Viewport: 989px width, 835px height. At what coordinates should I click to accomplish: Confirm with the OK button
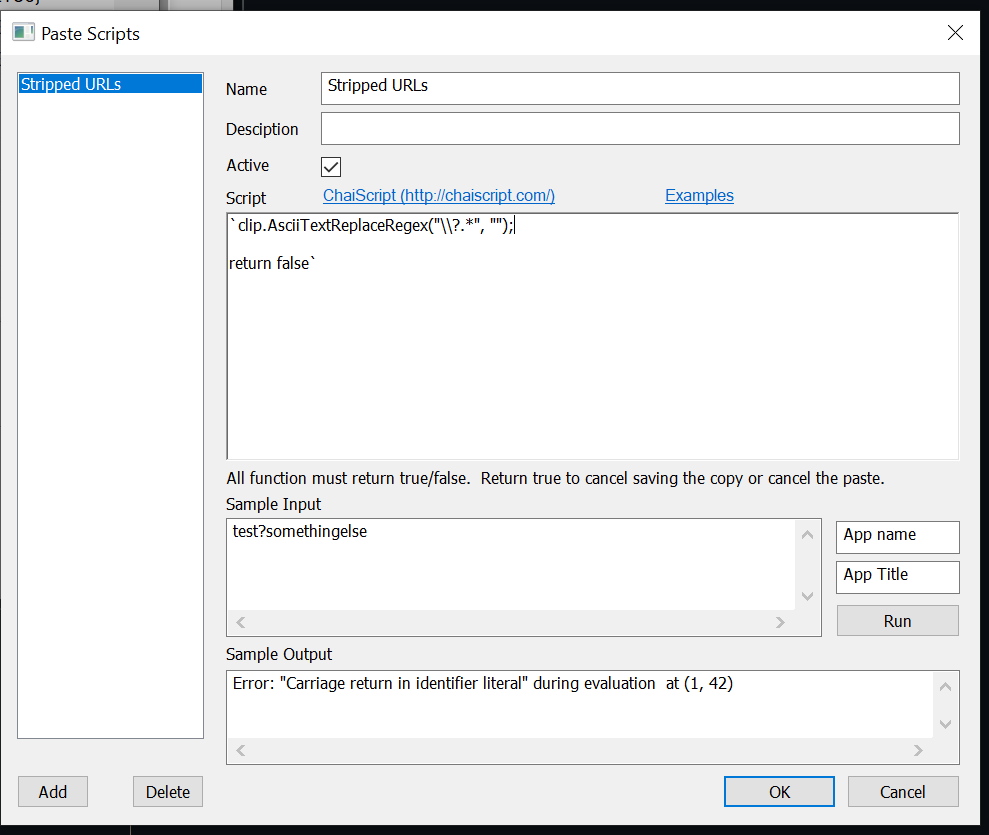click(x=779, y=792)
